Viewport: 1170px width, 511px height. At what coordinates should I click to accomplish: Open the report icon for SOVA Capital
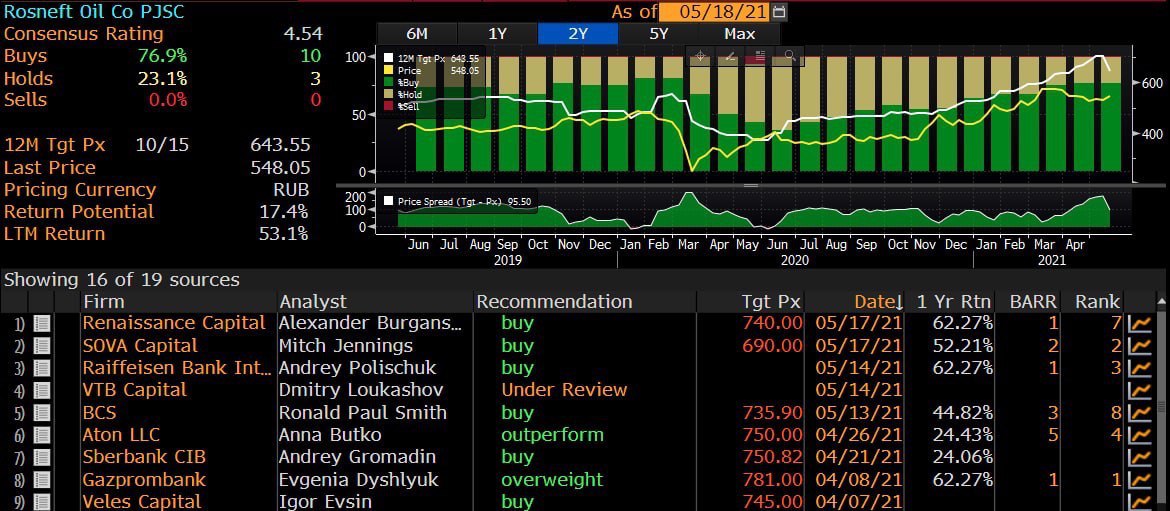click(x=42, y=346)
